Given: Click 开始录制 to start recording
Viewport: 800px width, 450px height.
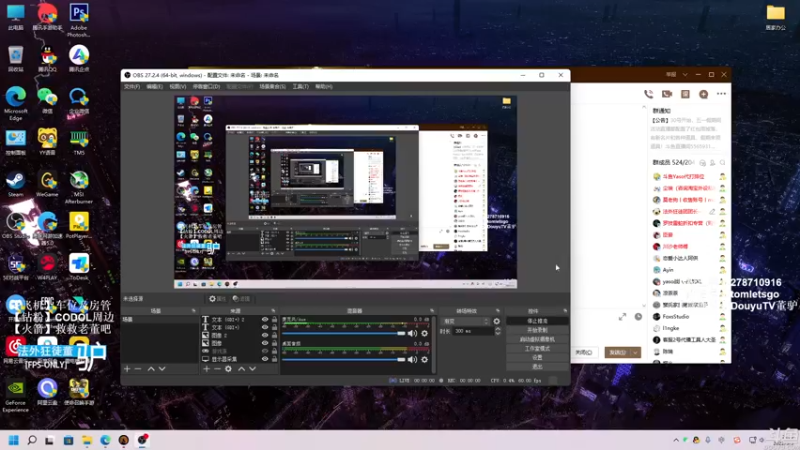Looking at the screenshot, I should click(x=537, y=330).
